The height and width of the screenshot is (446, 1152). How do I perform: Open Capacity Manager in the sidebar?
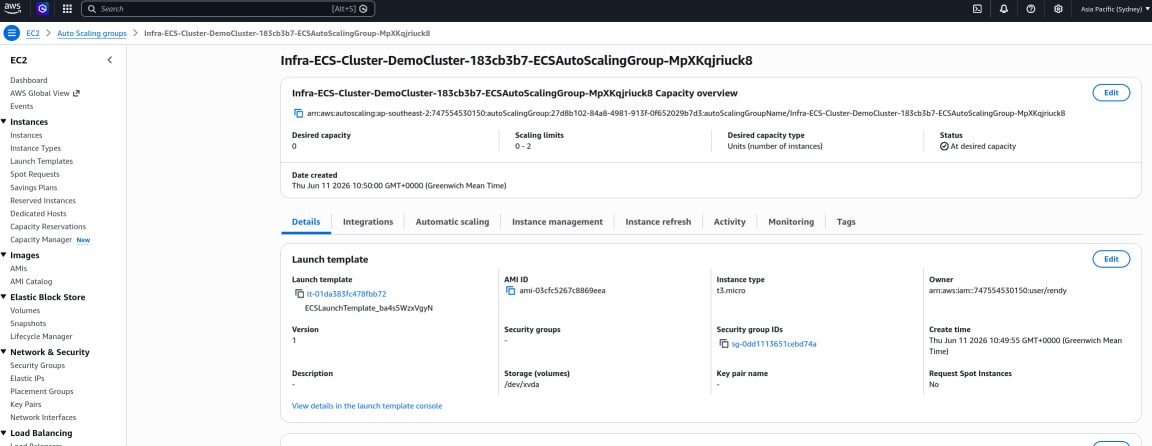[x=41, y=240]
